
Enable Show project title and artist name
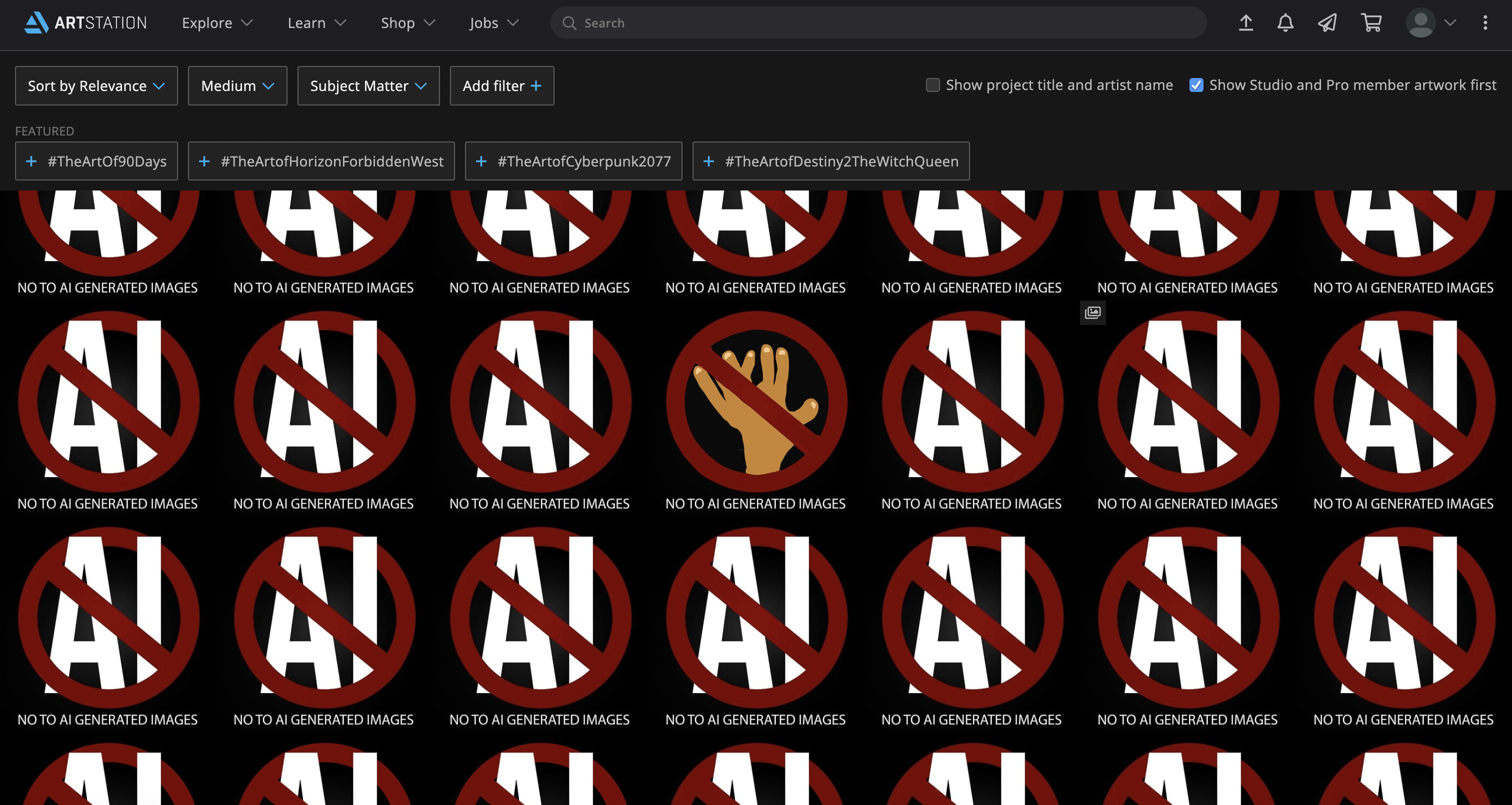tap(932, 85)
